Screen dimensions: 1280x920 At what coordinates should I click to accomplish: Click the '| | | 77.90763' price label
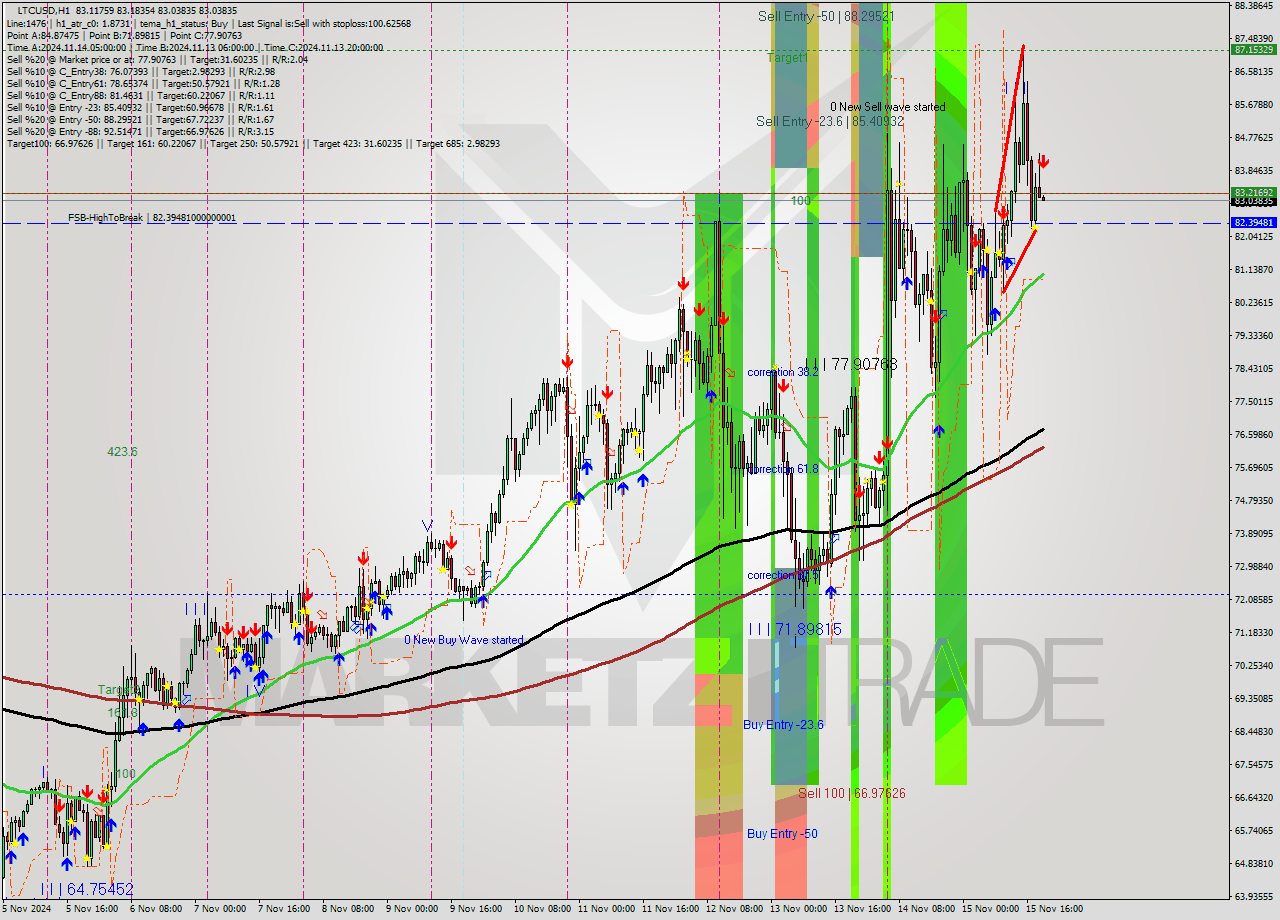point(851,365)
